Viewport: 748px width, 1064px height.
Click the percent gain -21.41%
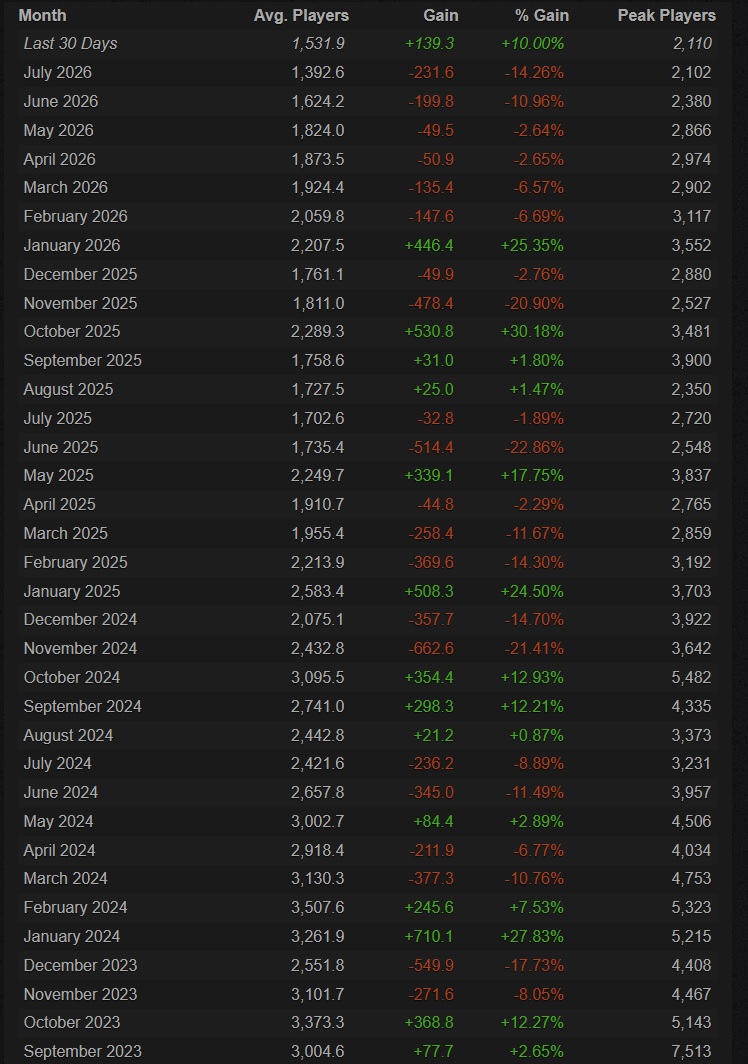tap(534, 648)
